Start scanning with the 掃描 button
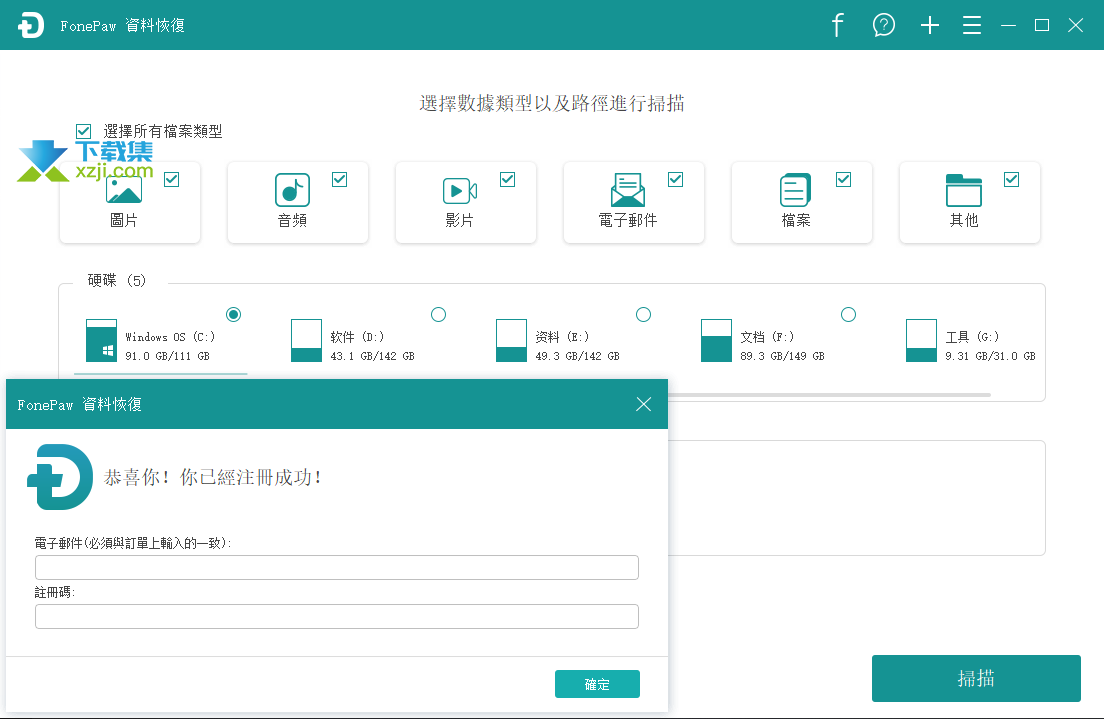1104x719 pixels. pyautogui.click(x=976, y=678)
